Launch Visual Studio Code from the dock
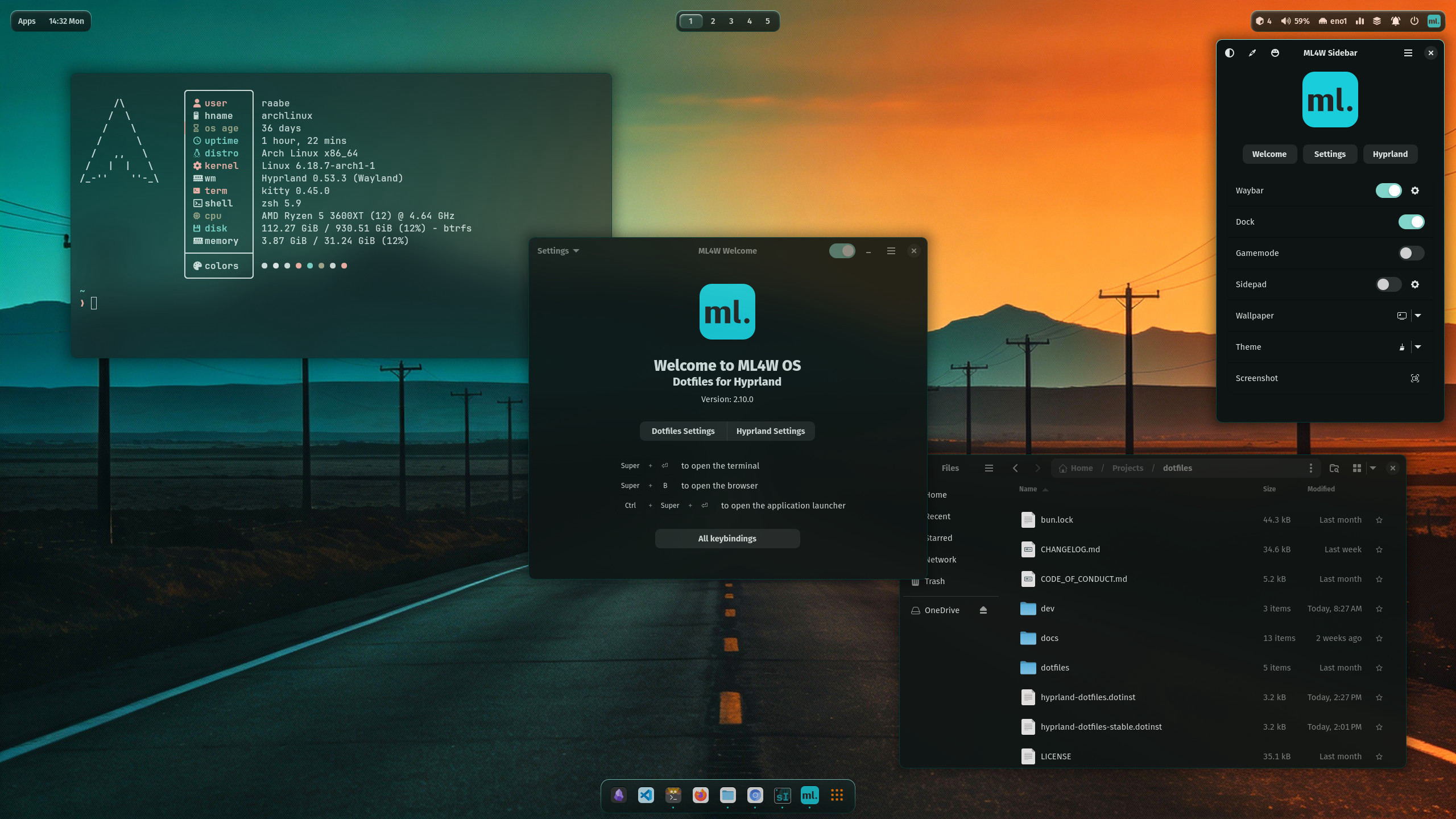This screenshot has width=1456, height=819. pyautogui.click(x=646, y=796)
